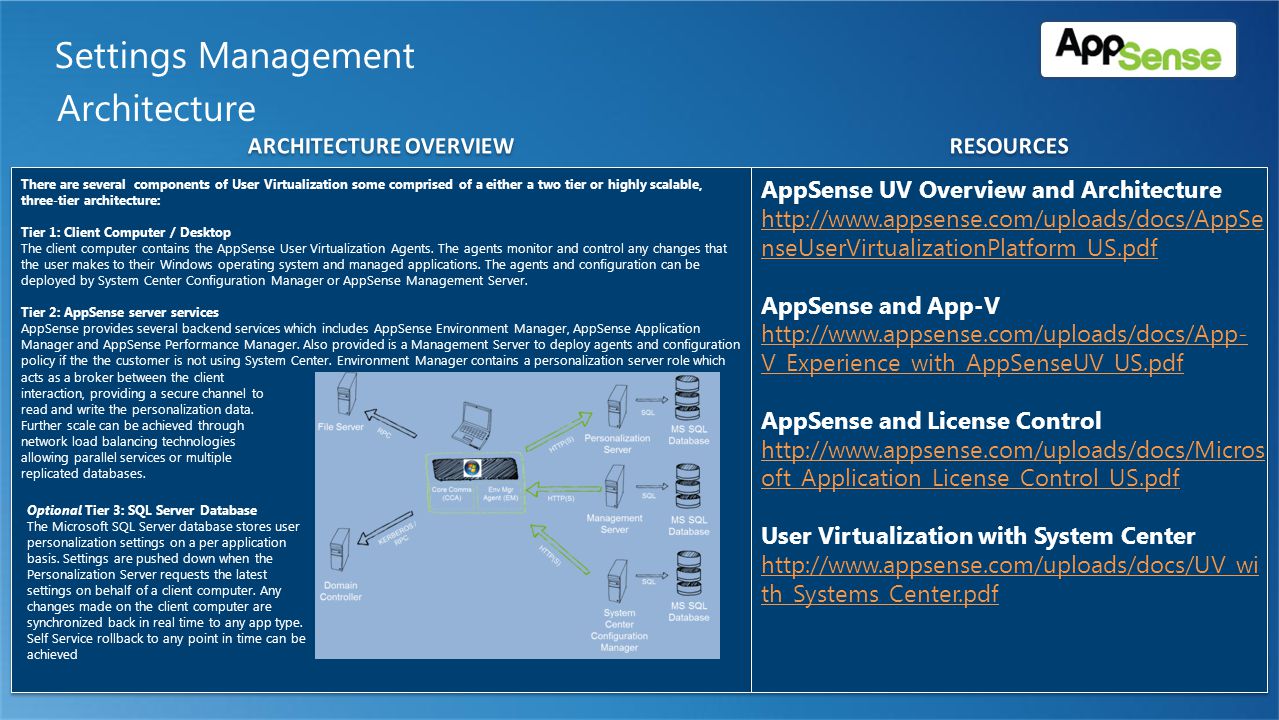This screenshot has height=720, width=1279.
Task: Click the ARCHITECTURE OVERVIEW heading
Action: (x=381, y=146)
